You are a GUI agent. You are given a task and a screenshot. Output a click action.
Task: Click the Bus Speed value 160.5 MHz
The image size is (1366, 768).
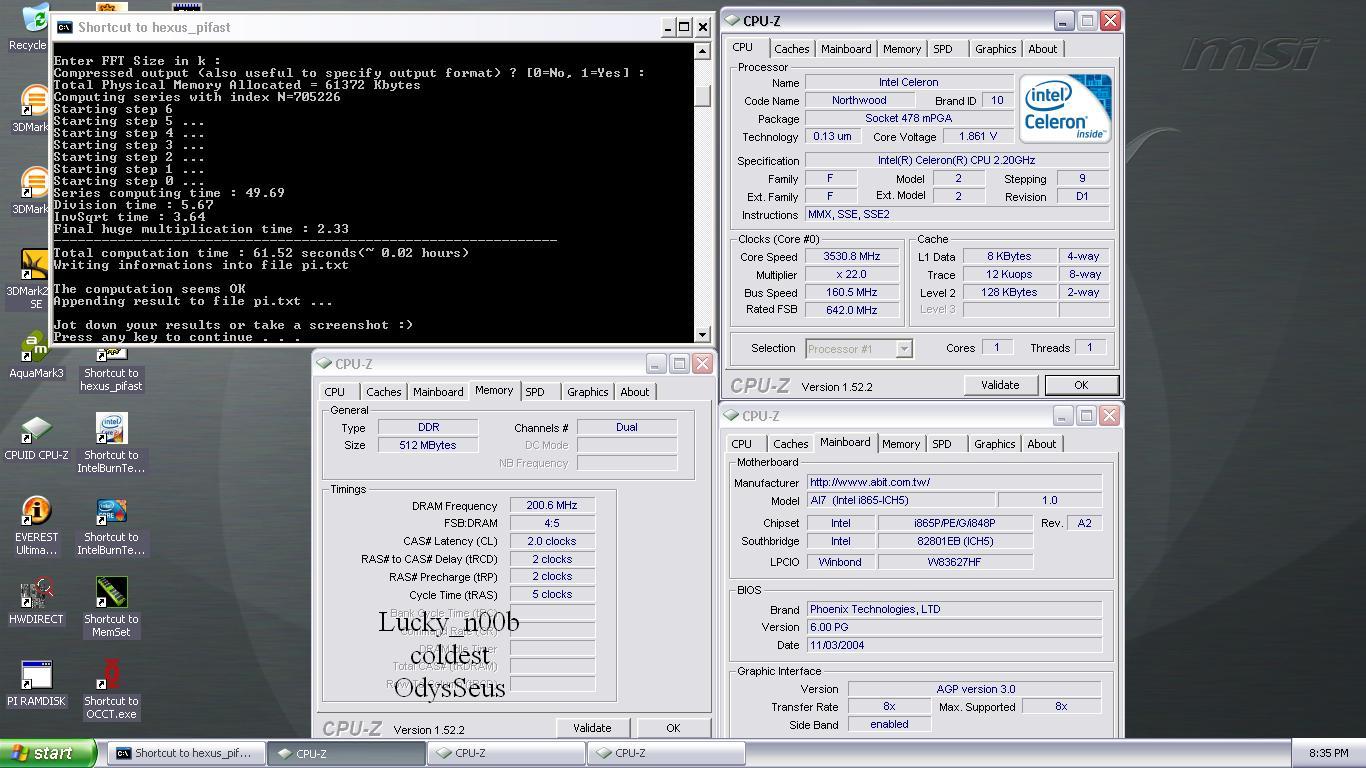coord(851,293)
